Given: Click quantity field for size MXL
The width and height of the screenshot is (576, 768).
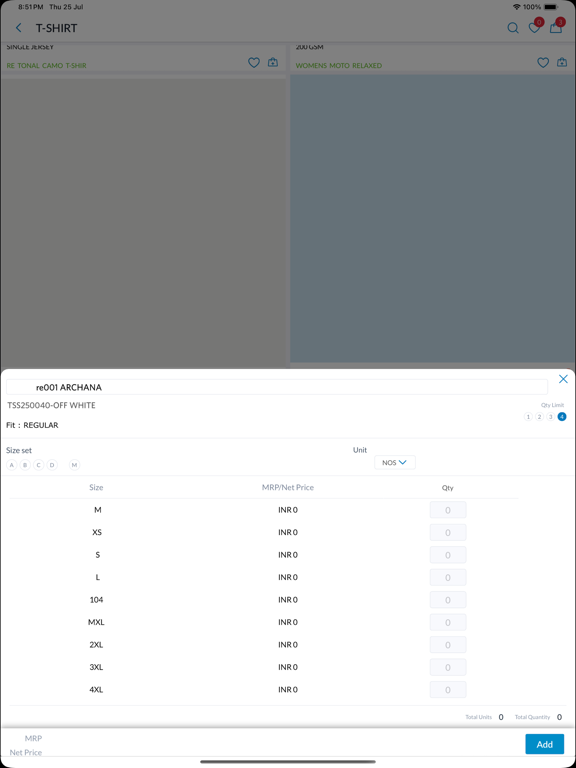Looking at the screenshot, I should click(x=448, y=623).
